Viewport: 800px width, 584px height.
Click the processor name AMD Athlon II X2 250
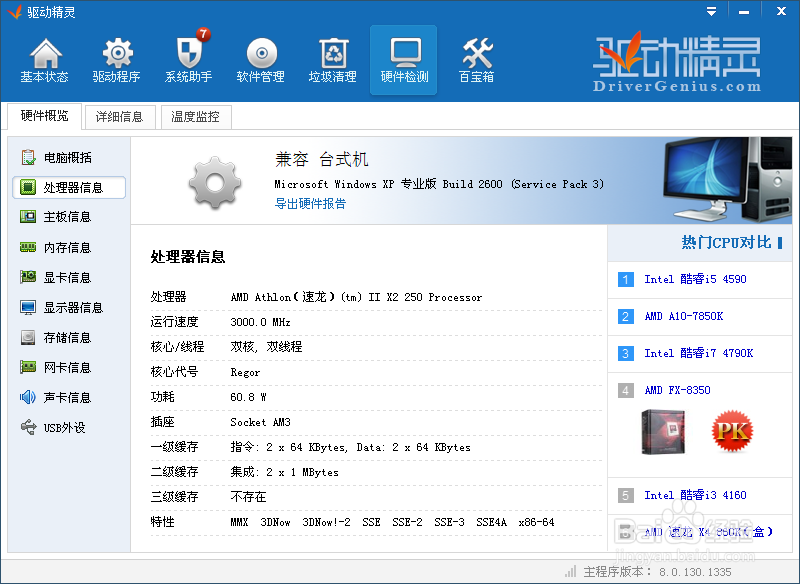pos(356,297)
